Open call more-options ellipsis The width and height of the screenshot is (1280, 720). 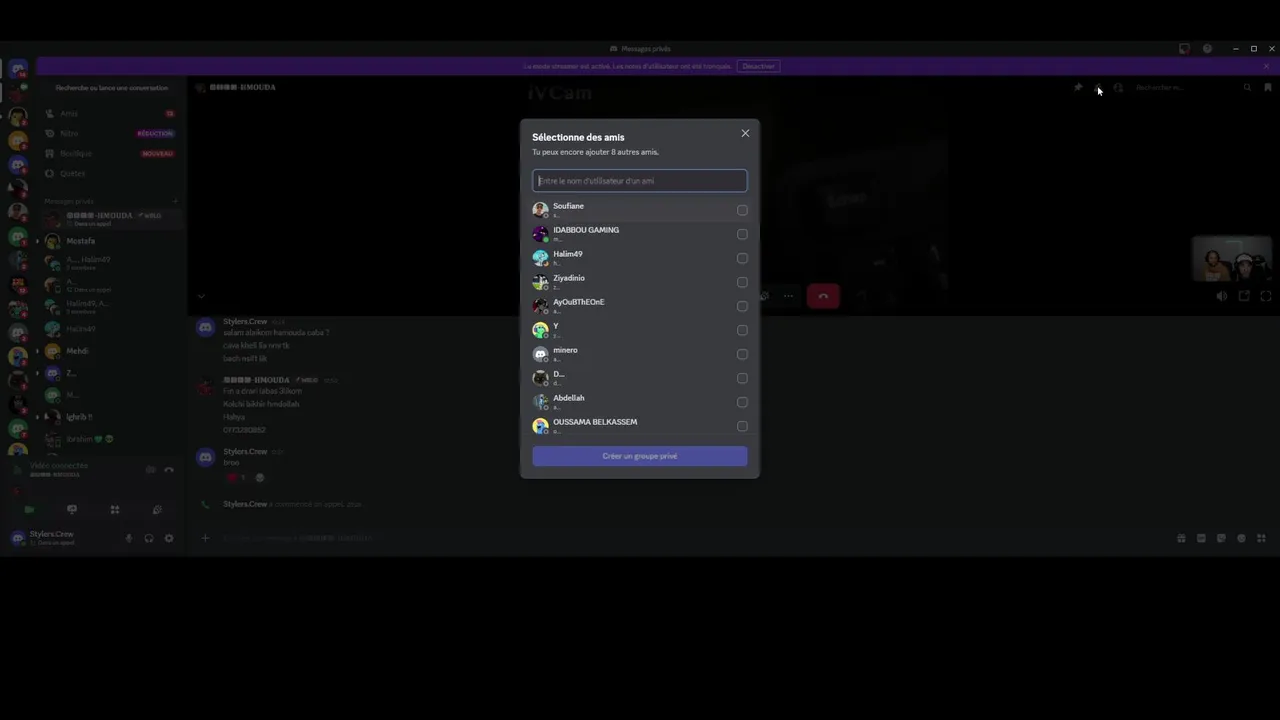[788, 296]
